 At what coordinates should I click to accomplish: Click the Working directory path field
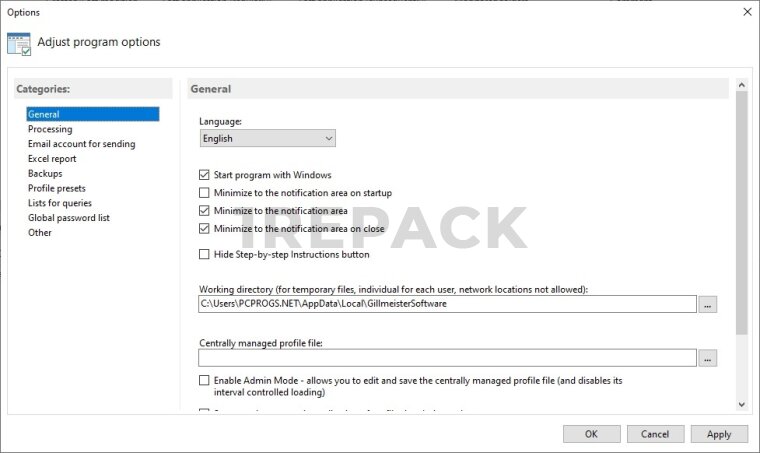click(x=447, y=304)
